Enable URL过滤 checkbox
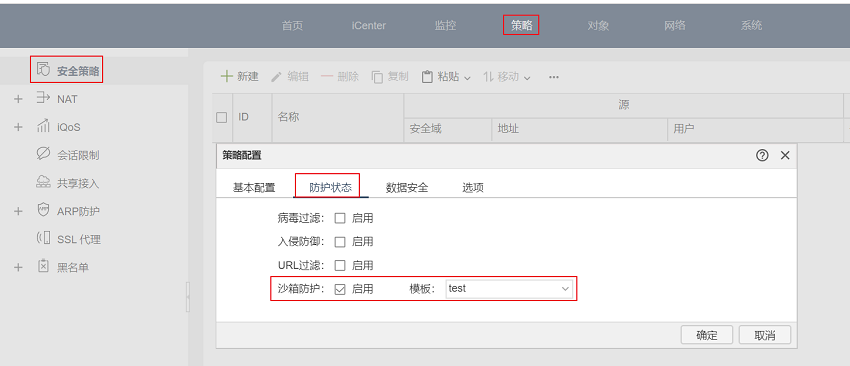This screenshot has width=850, height=366. point(340,266)
